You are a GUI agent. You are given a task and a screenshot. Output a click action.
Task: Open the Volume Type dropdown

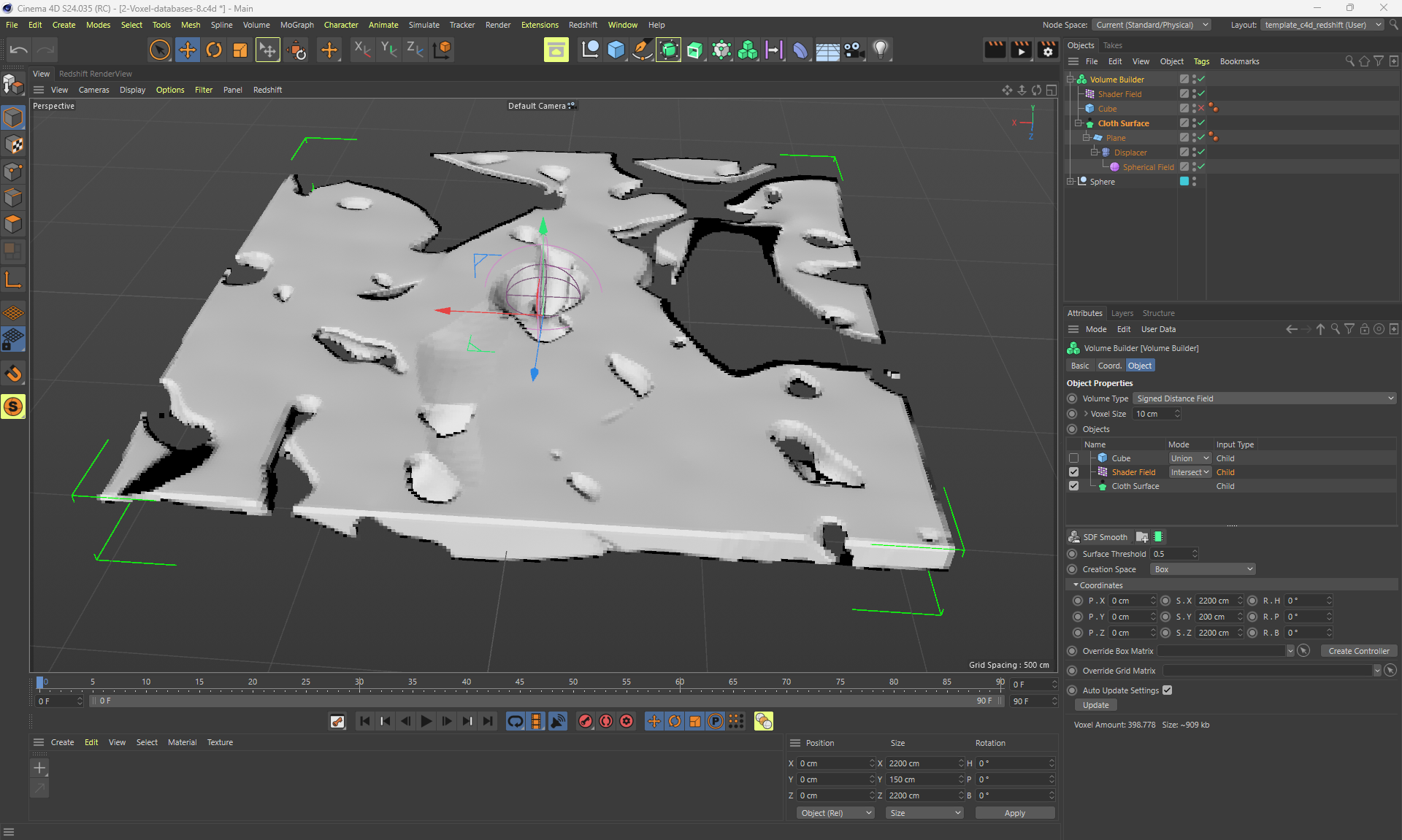1265,398
